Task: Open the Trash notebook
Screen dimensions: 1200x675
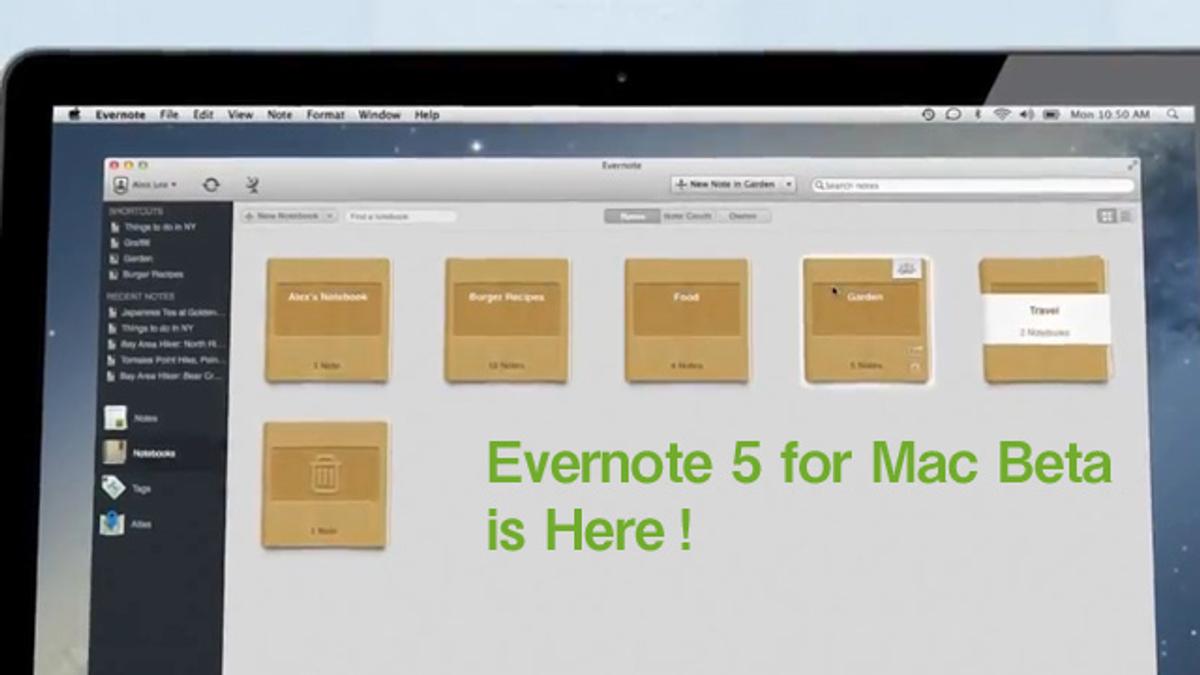Action: click(x=325, y=484)
